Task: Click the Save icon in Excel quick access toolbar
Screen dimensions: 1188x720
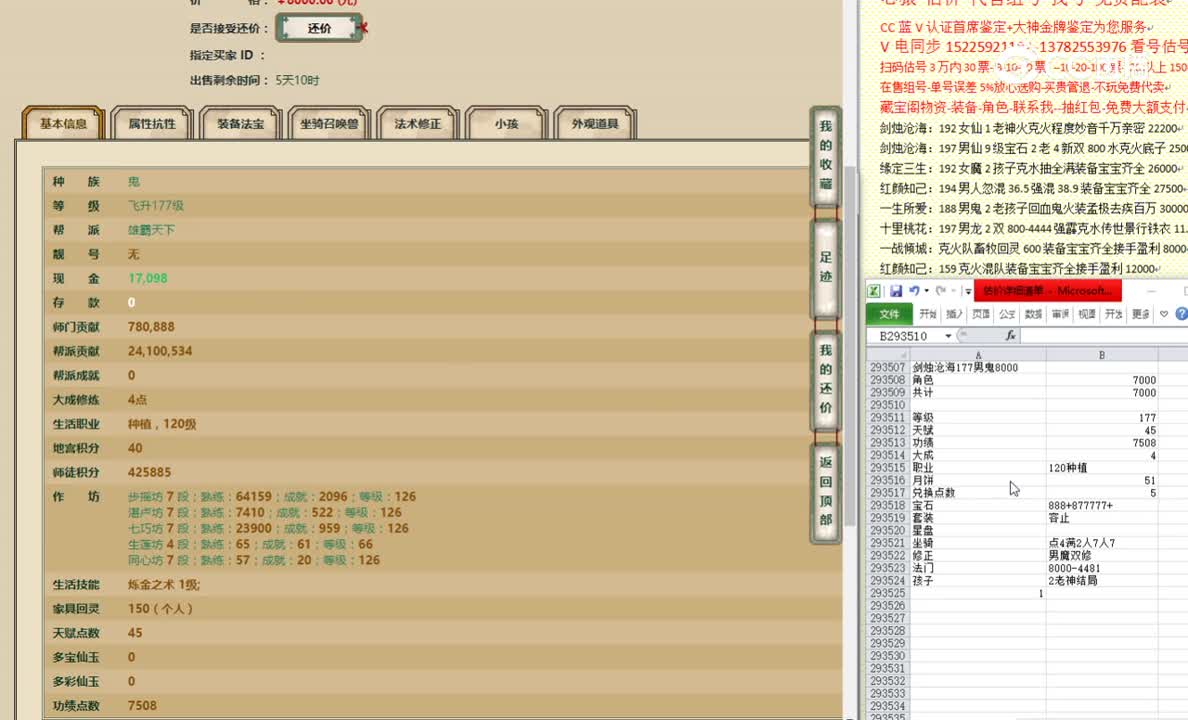Action: [x=896, y=289]
